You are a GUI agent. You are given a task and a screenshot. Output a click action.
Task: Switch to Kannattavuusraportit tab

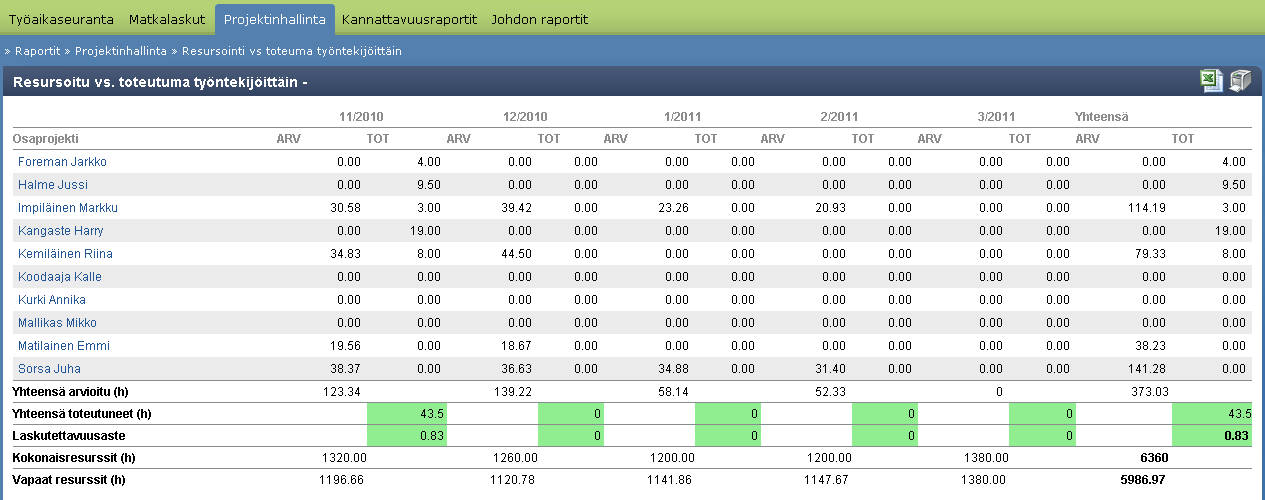tap(409, 19)
